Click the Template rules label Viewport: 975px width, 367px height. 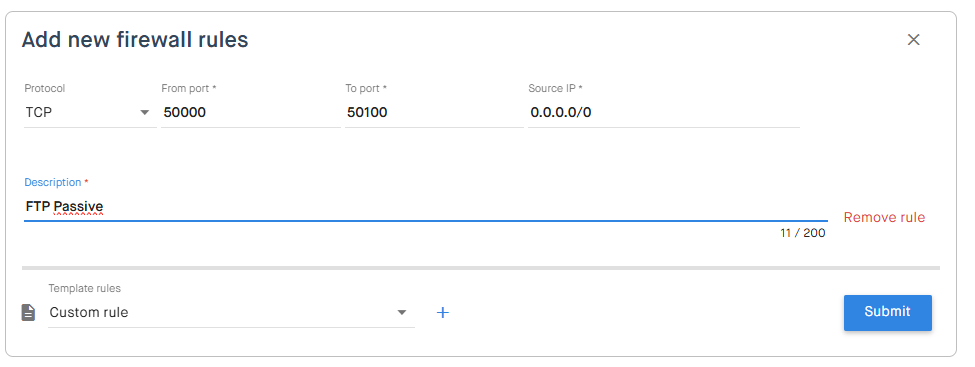tap(85, 289)
